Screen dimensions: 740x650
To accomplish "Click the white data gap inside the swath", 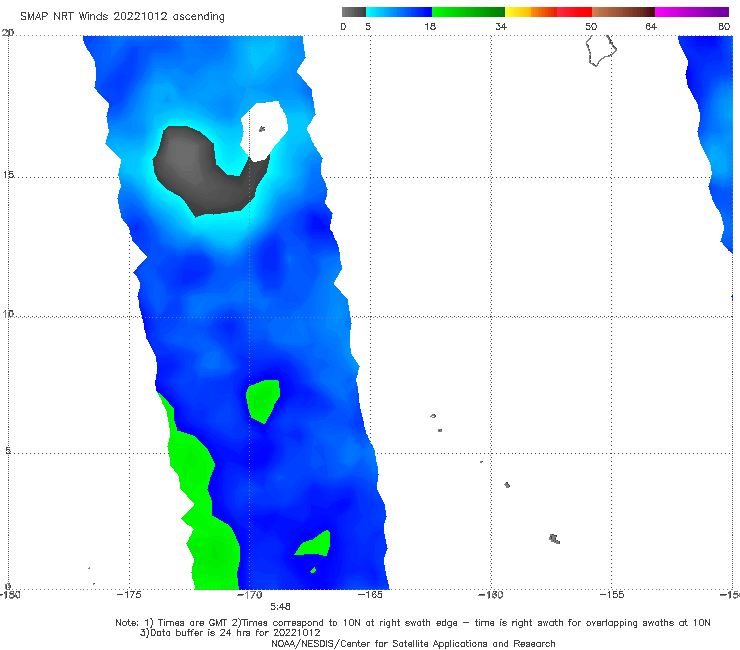I will click(264, 131).
